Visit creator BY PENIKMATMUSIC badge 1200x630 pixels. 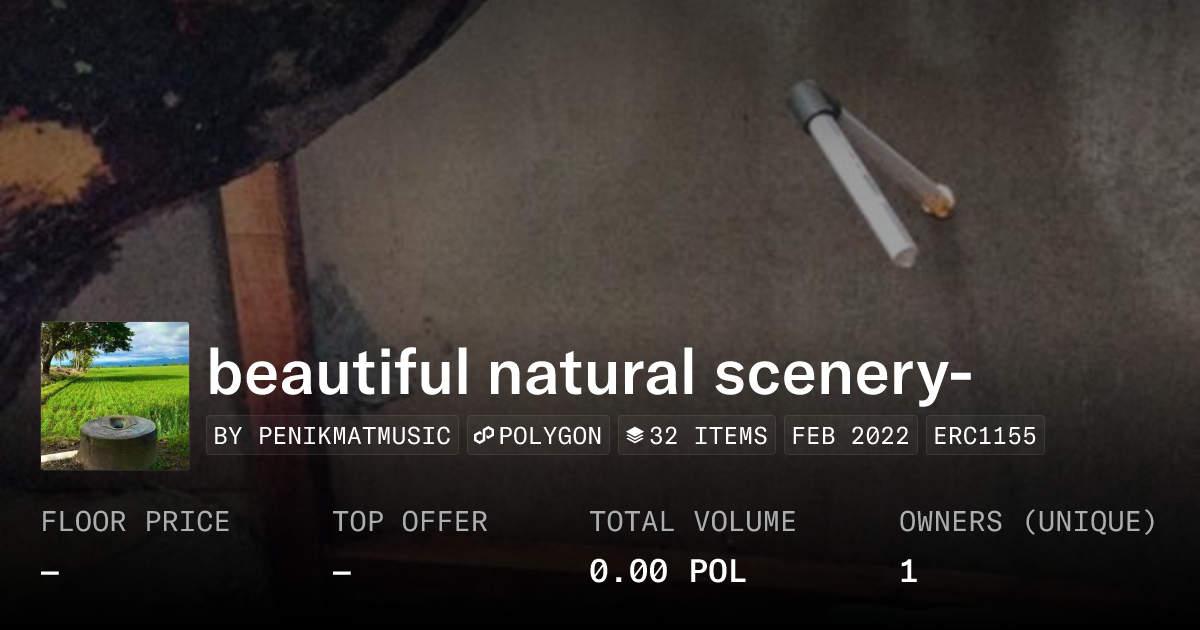point(332,436)
